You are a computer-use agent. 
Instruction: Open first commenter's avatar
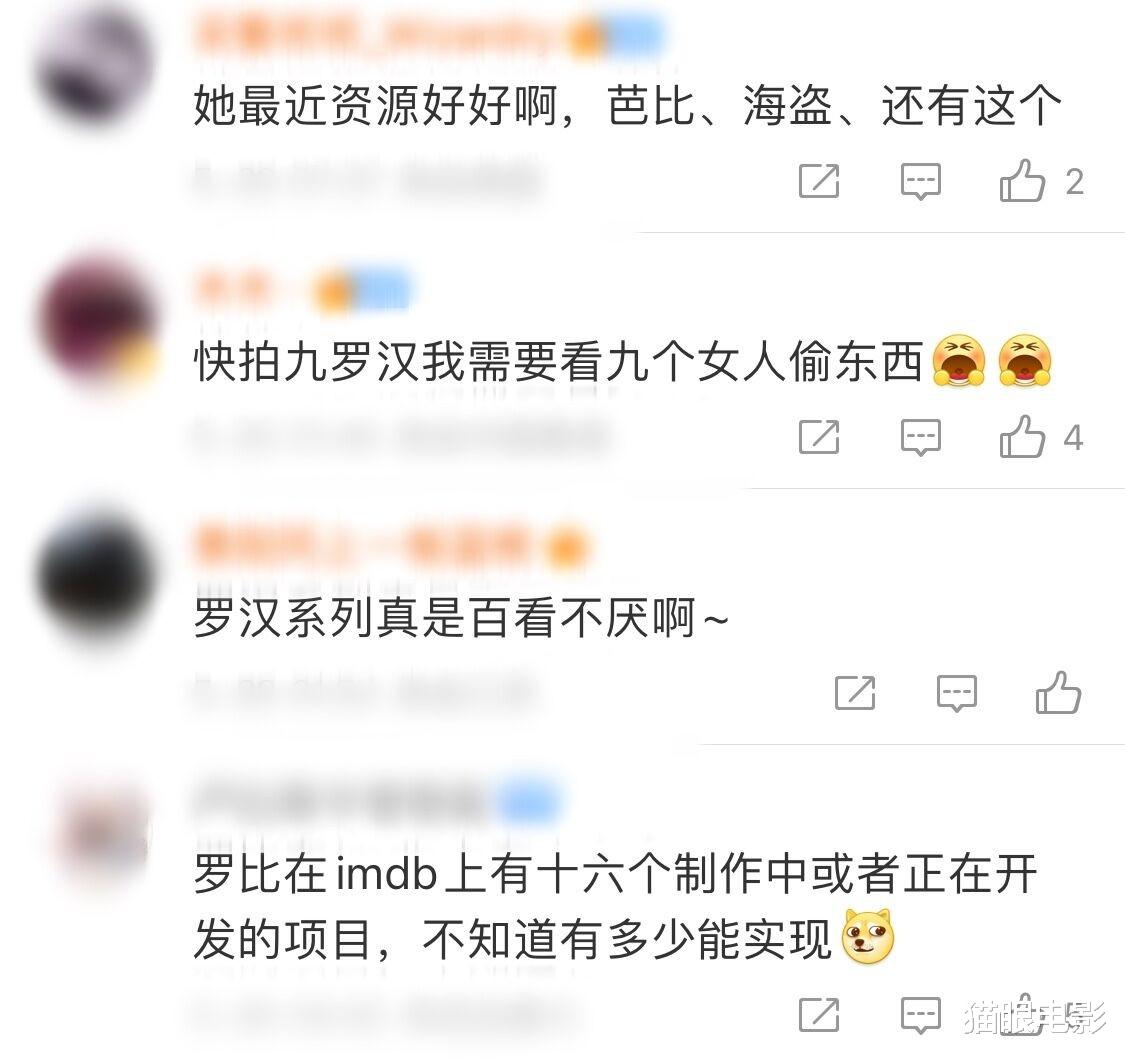click(x=95, y=66)
